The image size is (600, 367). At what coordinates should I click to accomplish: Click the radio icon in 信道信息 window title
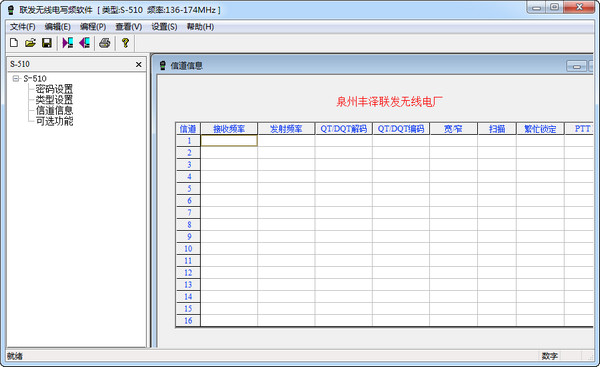[163, 65]
